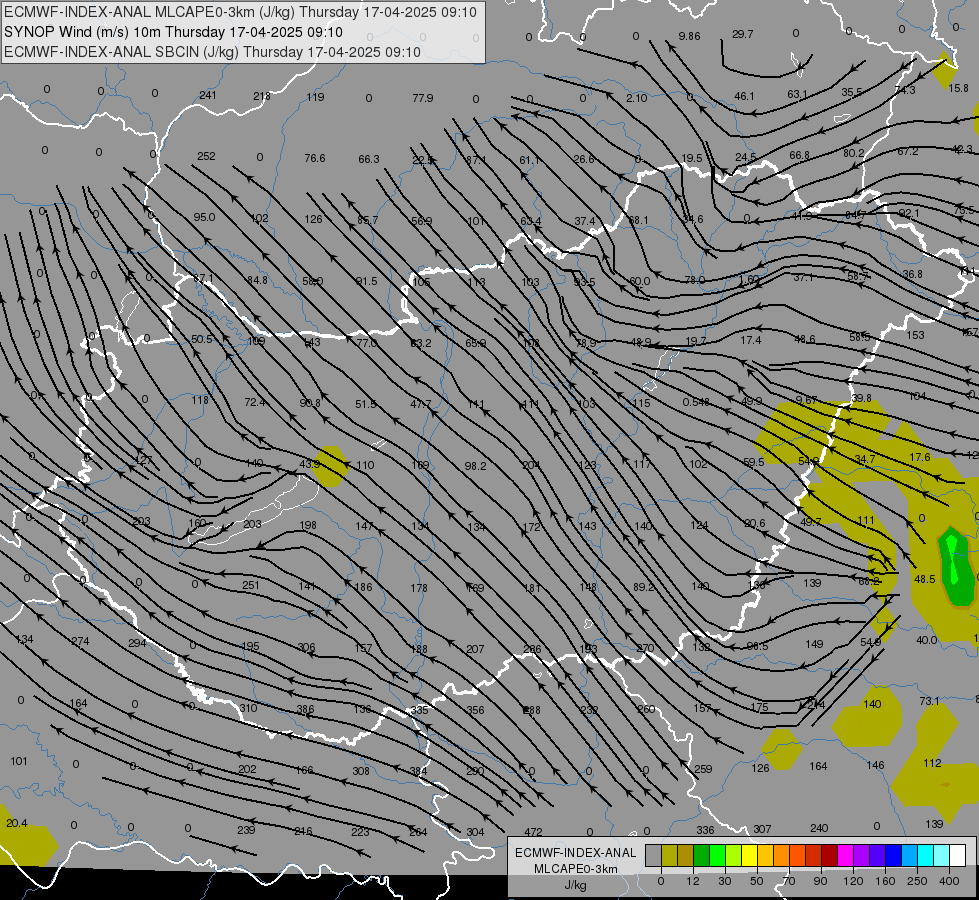Click the value 308

(361, 771)
